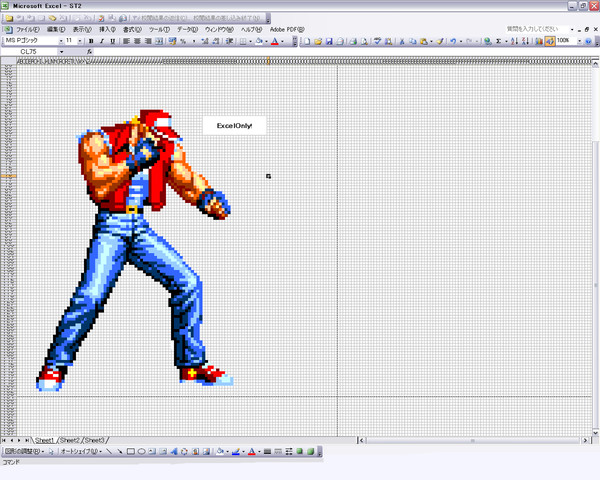Decrease decimal places
600x480 pixels.
pos(216,41)
